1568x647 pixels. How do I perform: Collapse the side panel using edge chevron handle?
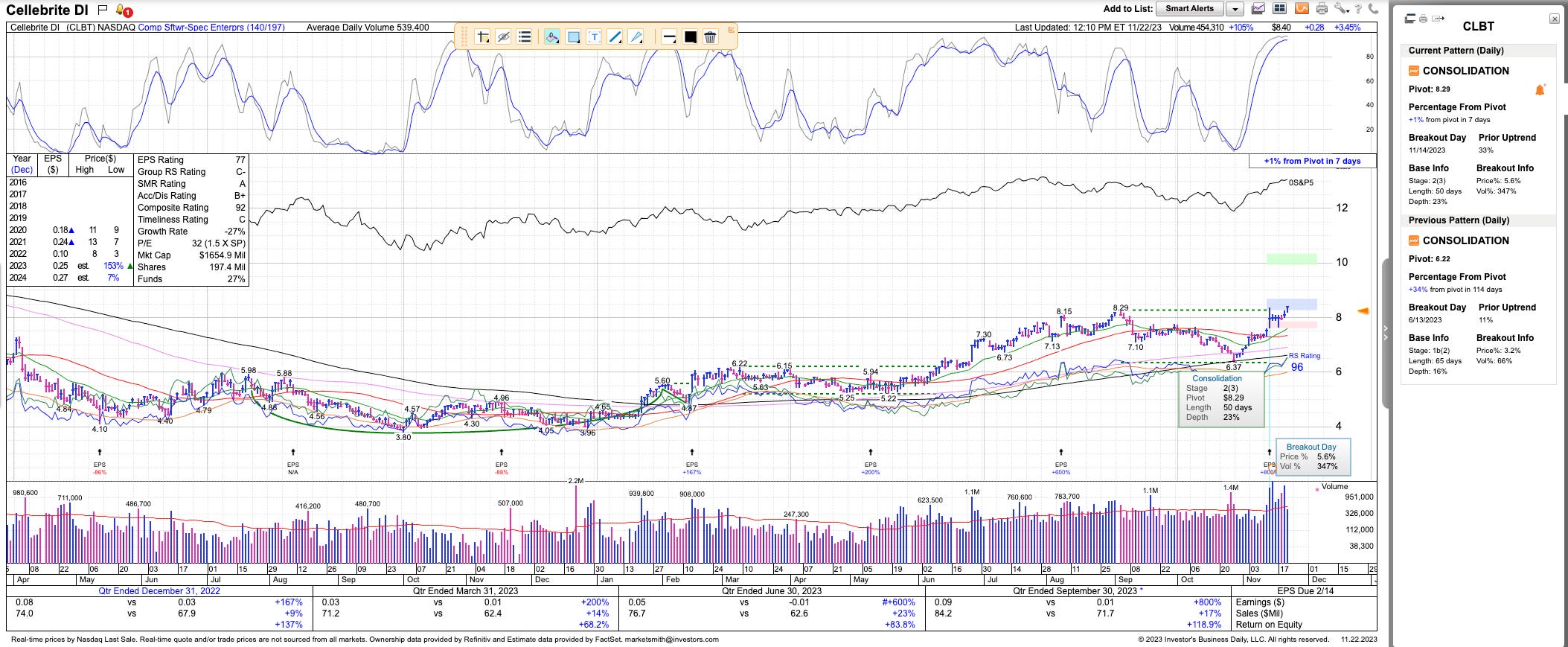(x=1385, y=333)
